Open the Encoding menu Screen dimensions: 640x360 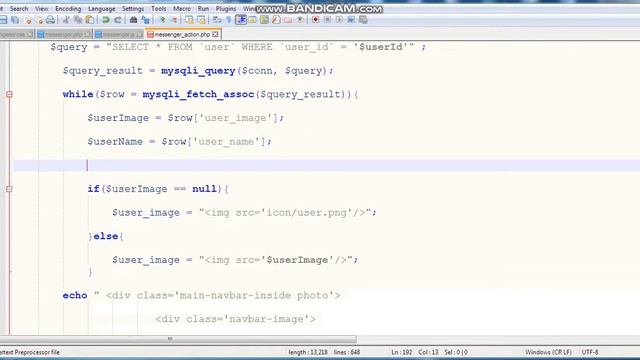(x=68, y=9)
